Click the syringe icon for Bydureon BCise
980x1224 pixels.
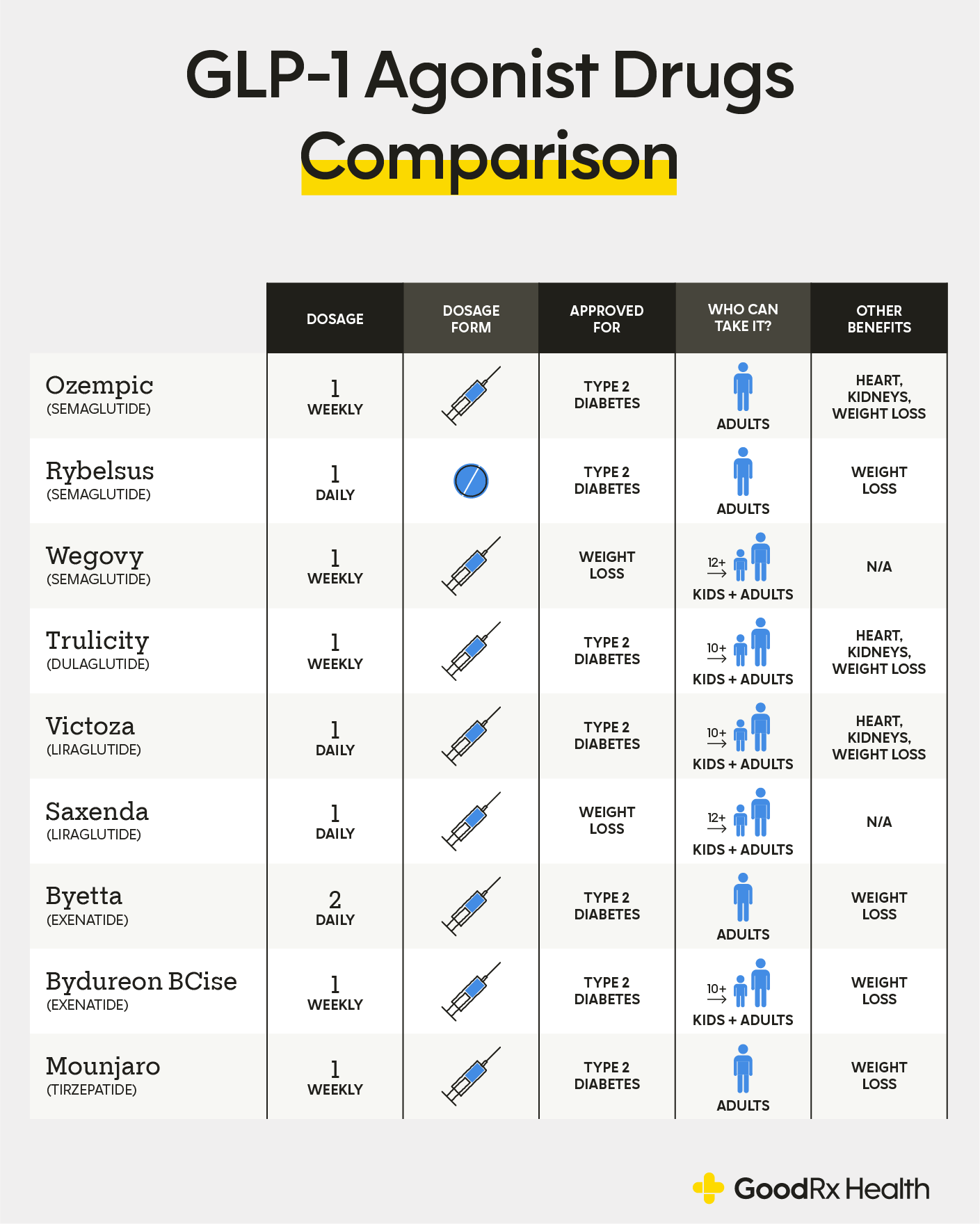pos(471,992)
